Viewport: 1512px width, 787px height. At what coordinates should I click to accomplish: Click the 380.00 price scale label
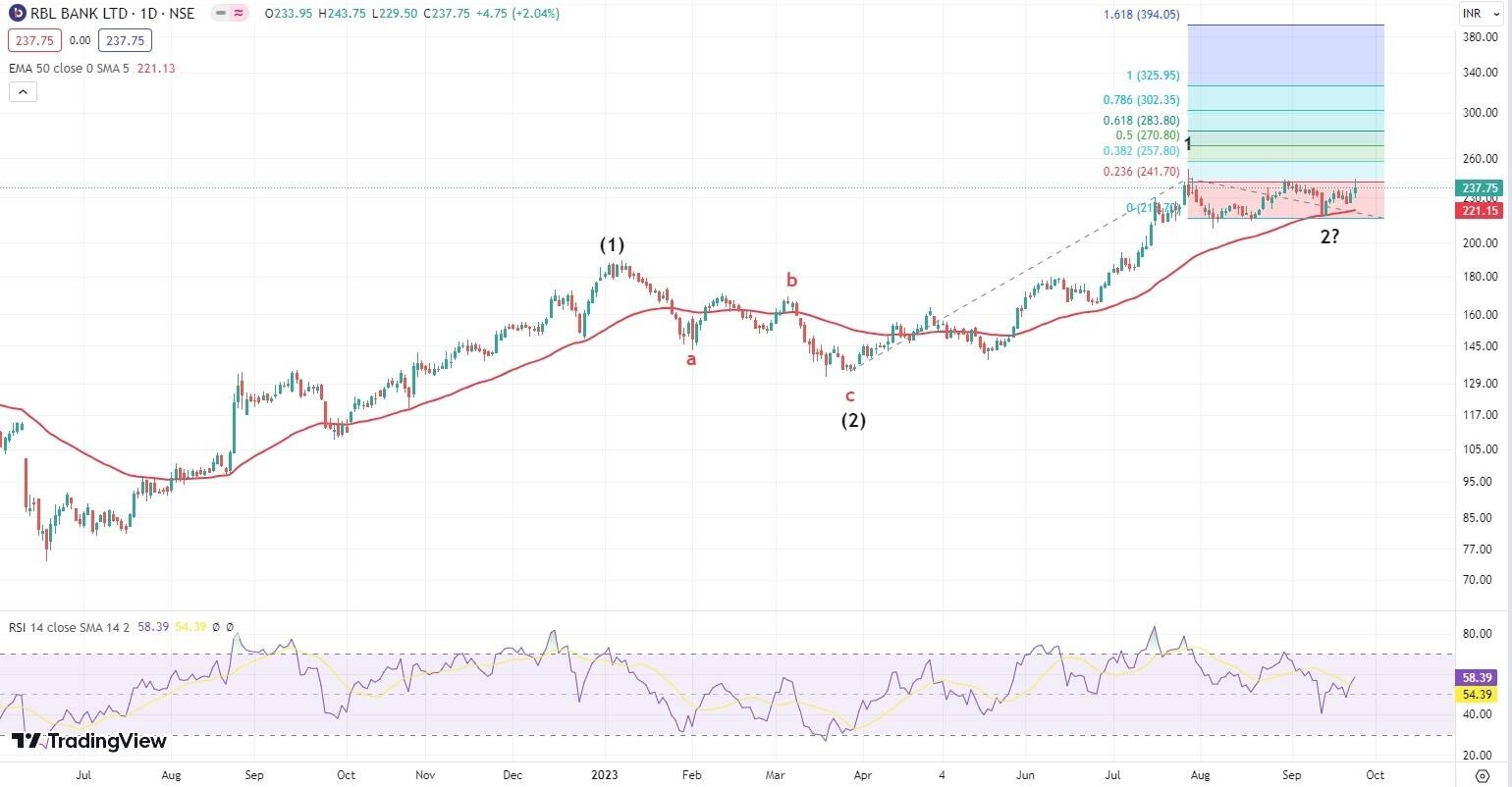pos(1480,37)
